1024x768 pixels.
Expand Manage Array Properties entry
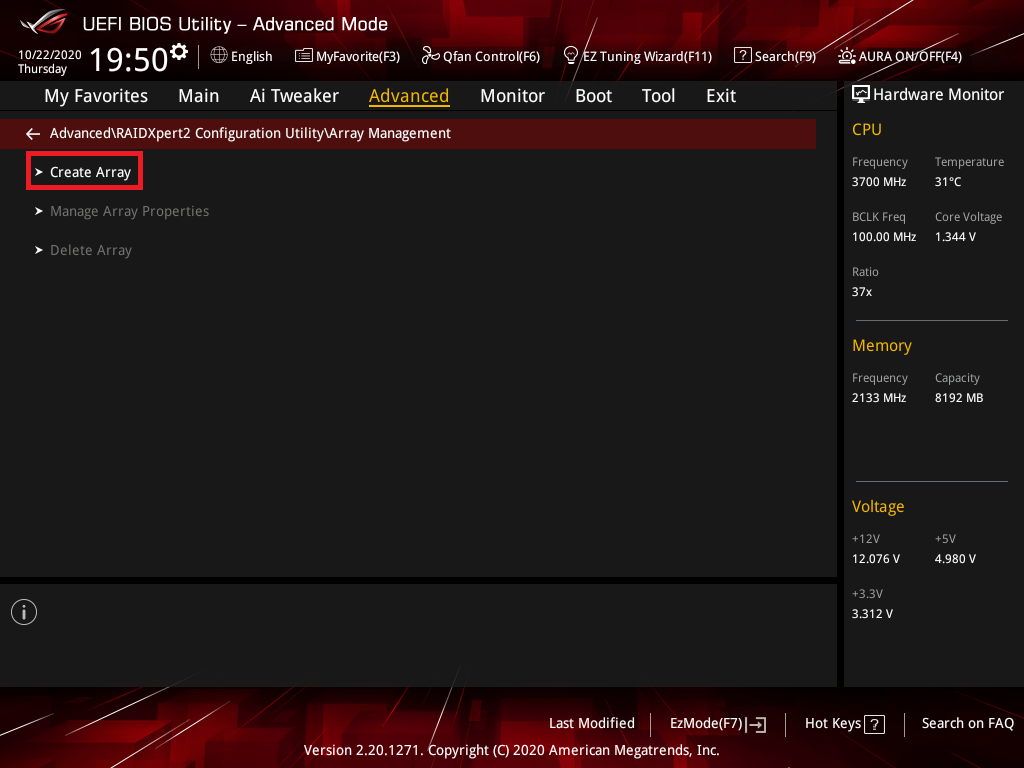coord(129,211)
